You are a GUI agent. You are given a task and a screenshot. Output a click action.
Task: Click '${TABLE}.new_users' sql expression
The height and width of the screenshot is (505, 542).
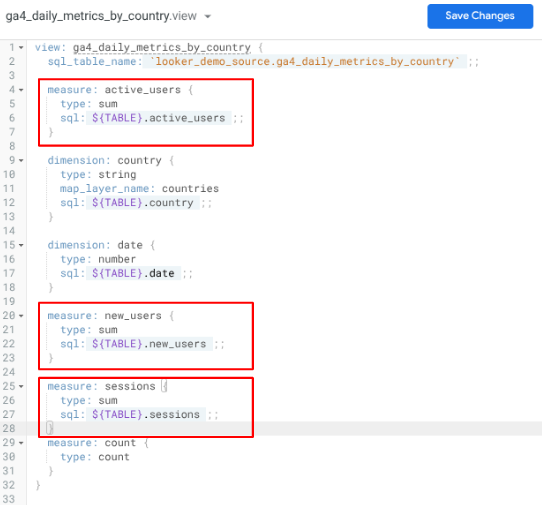pyautogui.click(x=149, y=344)
